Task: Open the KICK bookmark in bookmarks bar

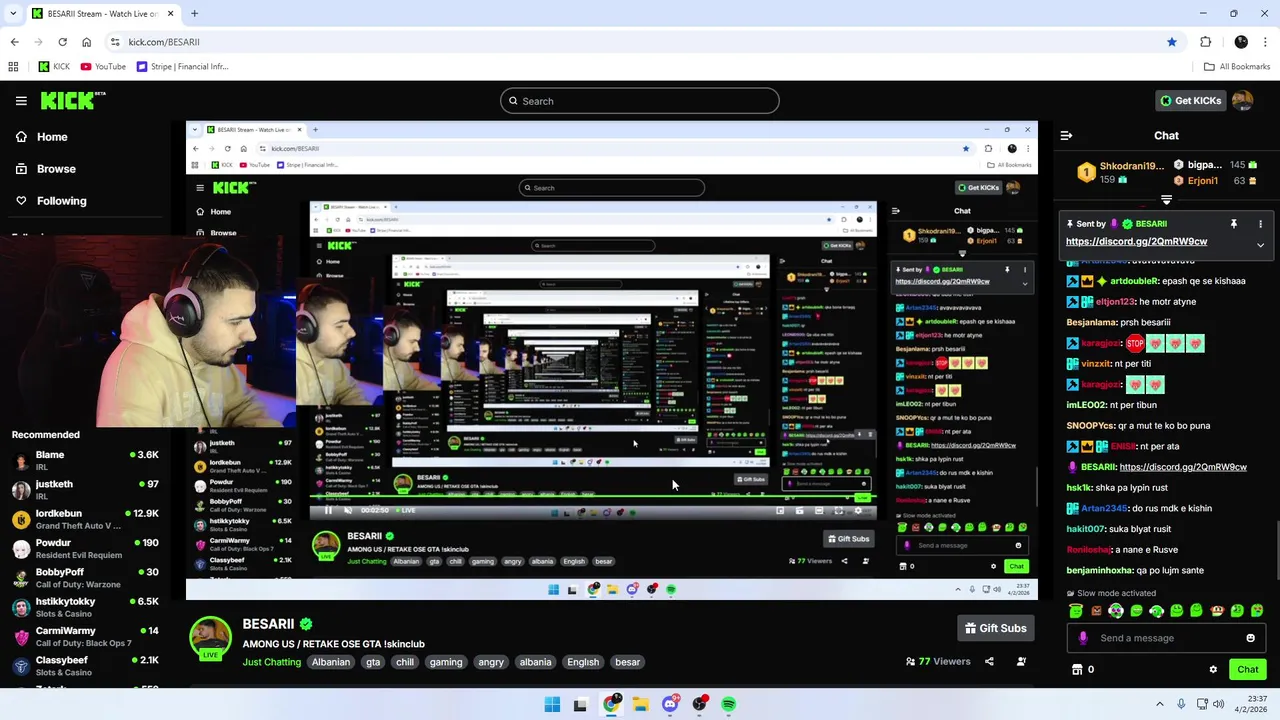Action: coord(54,67)
